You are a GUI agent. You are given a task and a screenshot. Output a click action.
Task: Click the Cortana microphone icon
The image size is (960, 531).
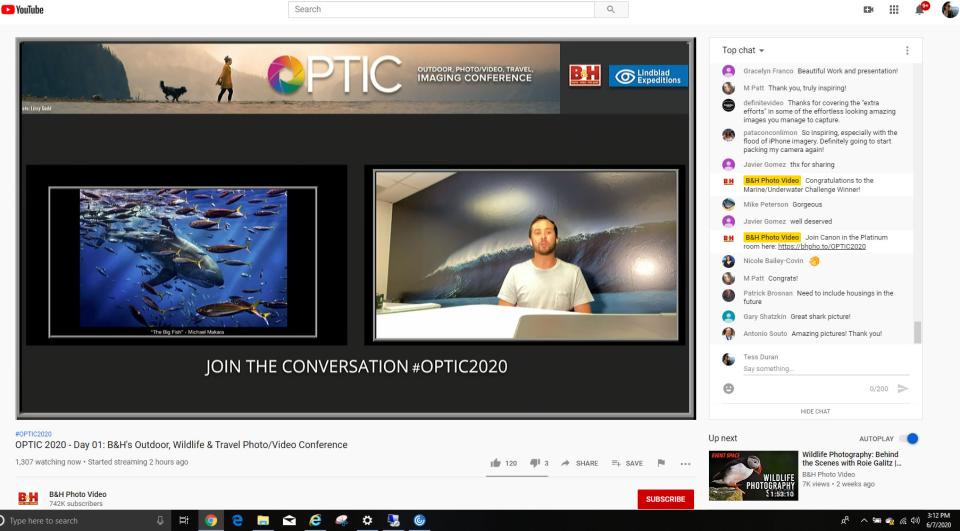[x=160, y=521]
